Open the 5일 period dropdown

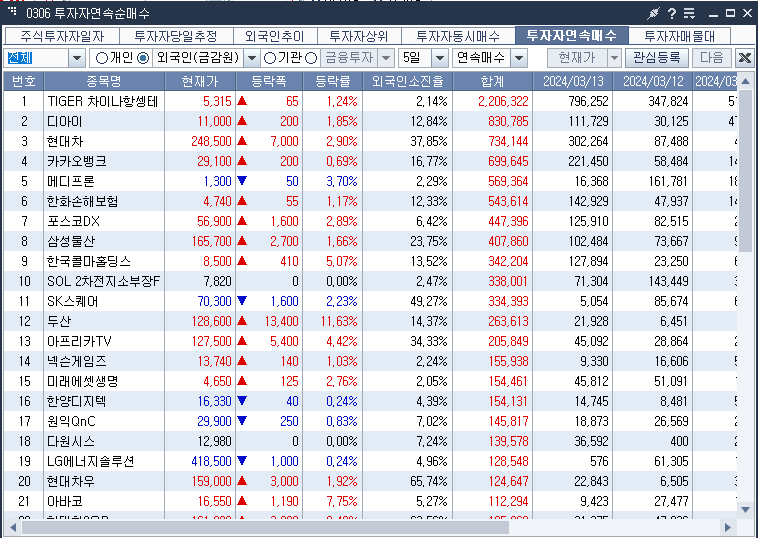pyautogui.click(x=439, y=58)
